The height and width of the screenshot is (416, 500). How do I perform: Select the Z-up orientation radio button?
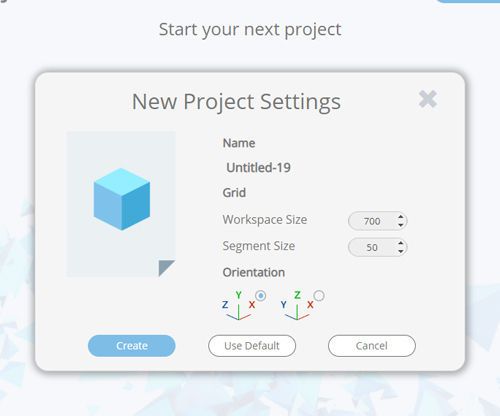pyautogui.click(x=319, y=296)
